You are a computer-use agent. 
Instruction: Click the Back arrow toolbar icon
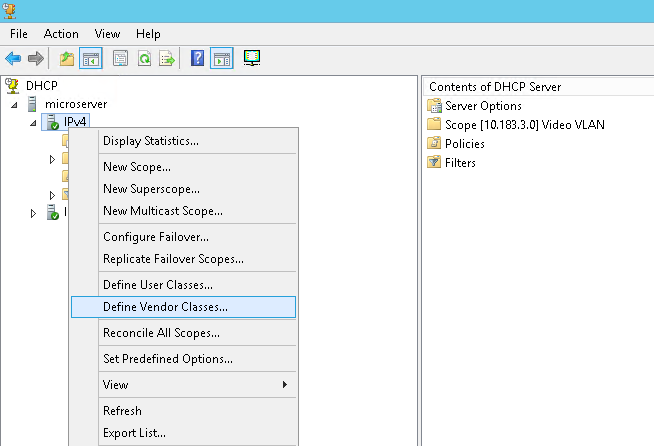click(13, 58)
